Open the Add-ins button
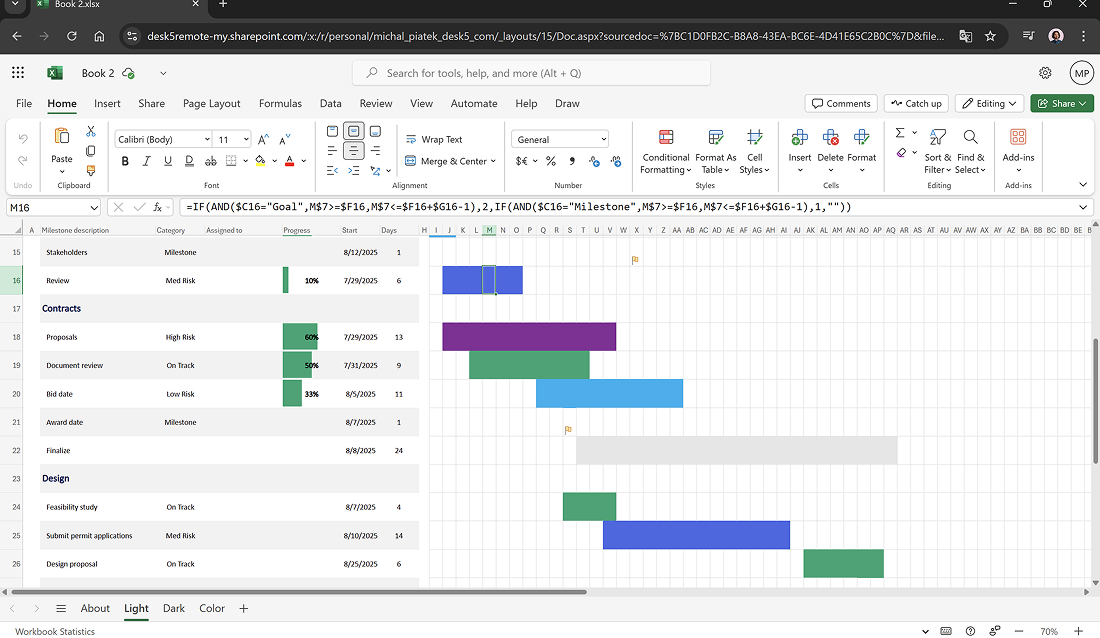The width and height of the screenshot is (1100, 638). pos(1018,149)
